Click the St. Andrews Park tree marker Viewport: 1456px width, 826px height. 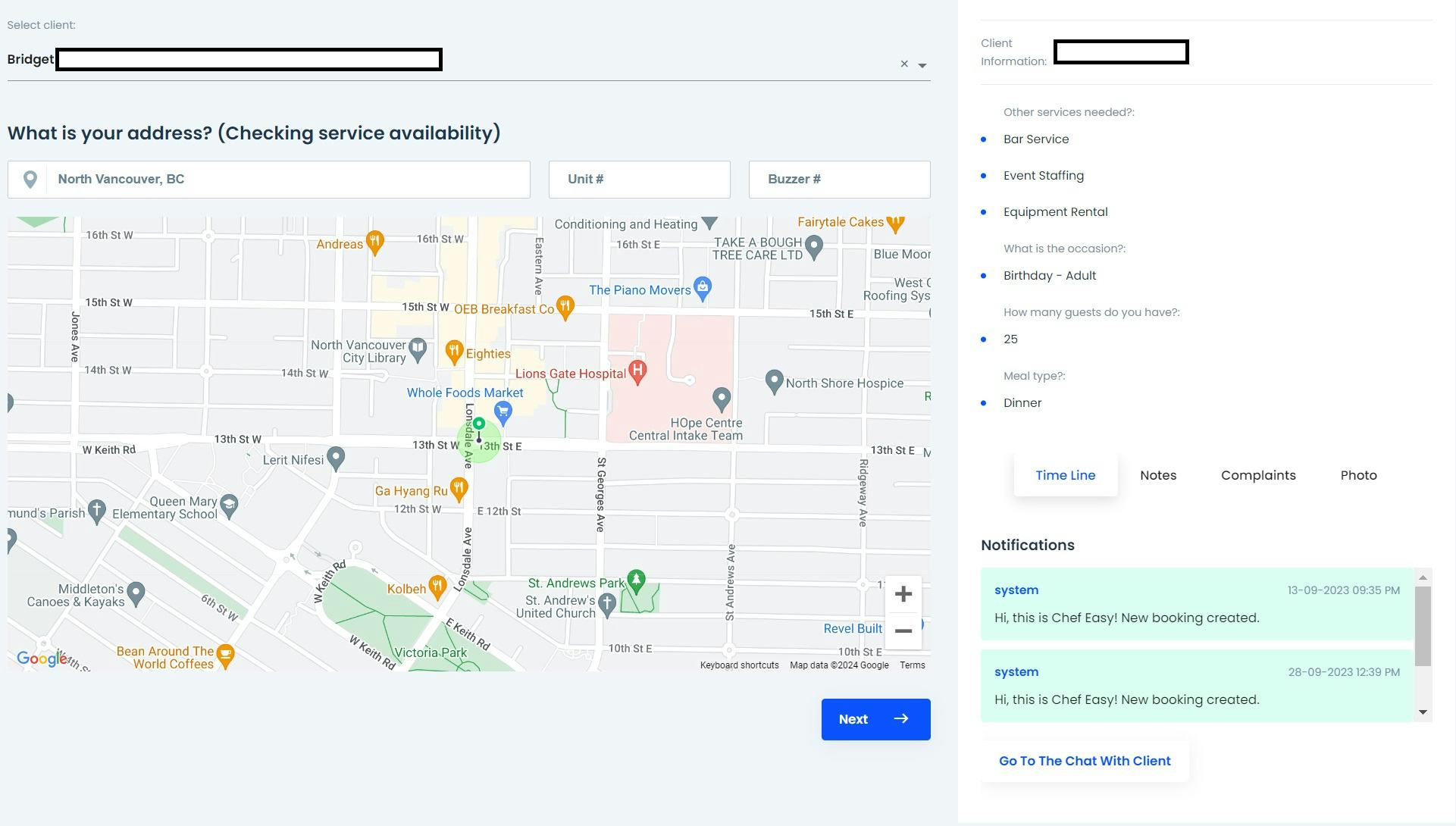tap(636, 580)
